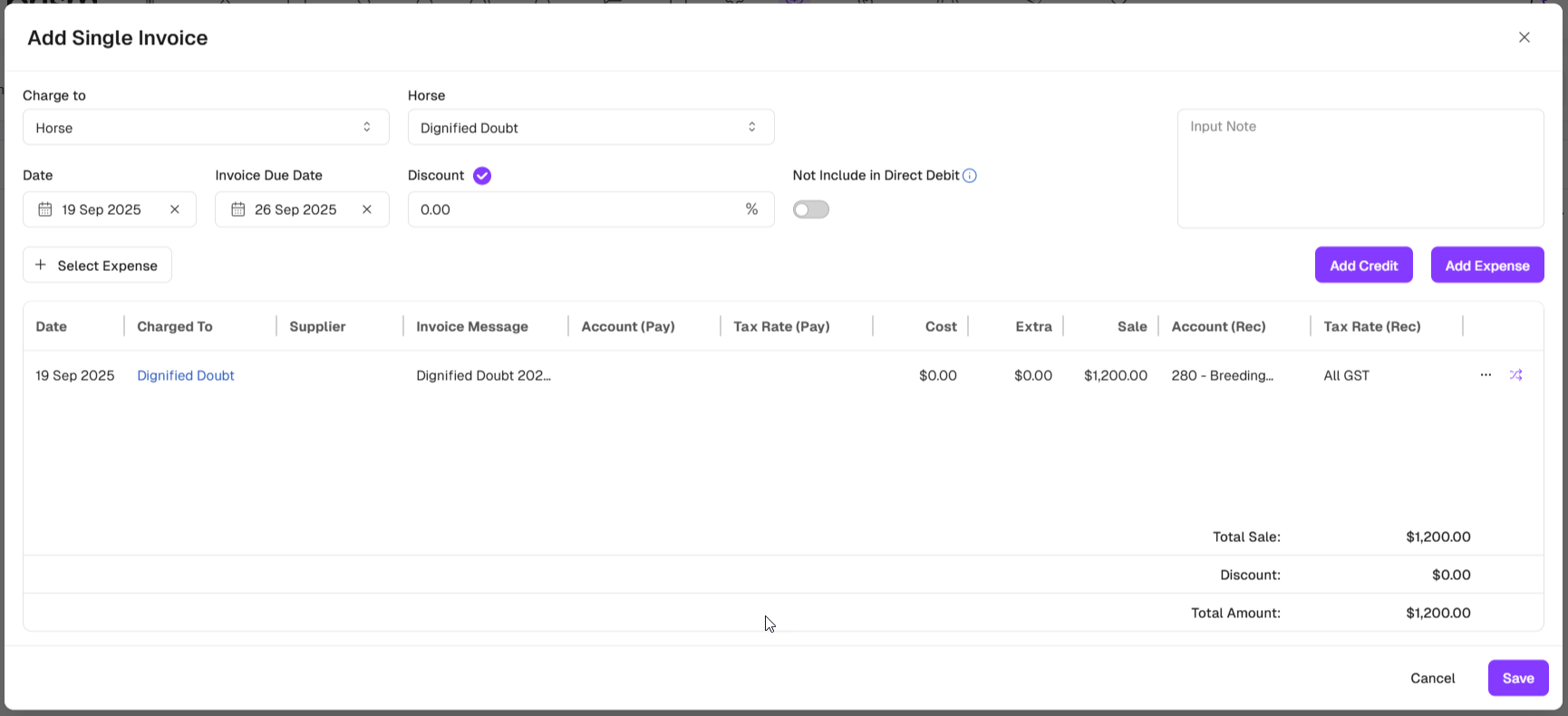Click the Direct Debit info icon

tap(970, 176)
